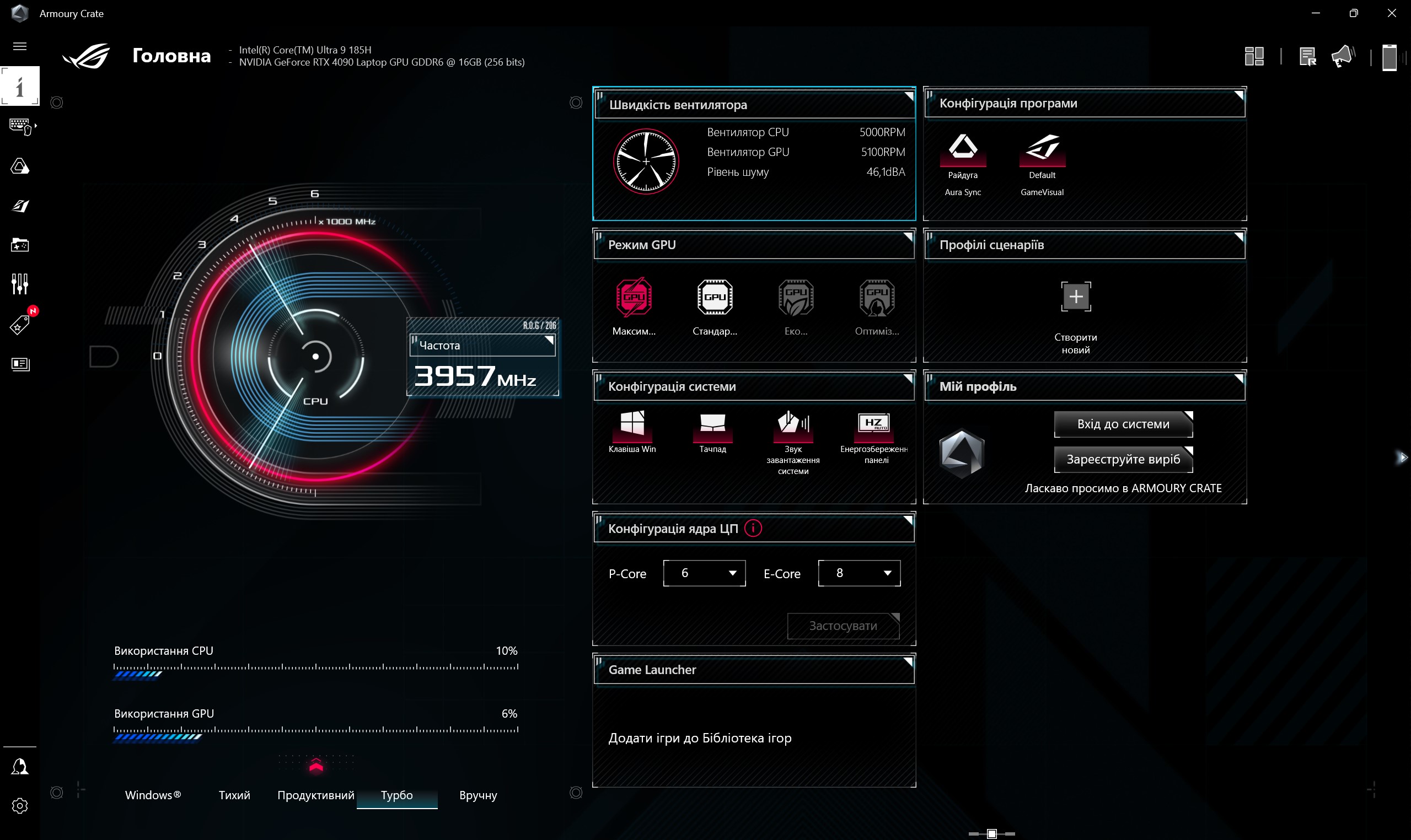Open the Швидкість вентилятора panel header

click(754, 104)
